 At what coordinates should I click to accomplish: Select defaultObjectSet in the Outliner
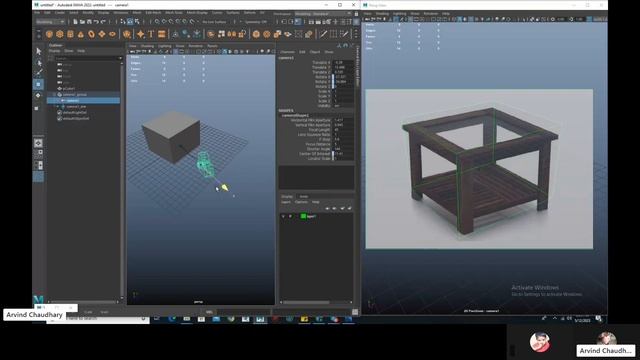tap(76, 118)
